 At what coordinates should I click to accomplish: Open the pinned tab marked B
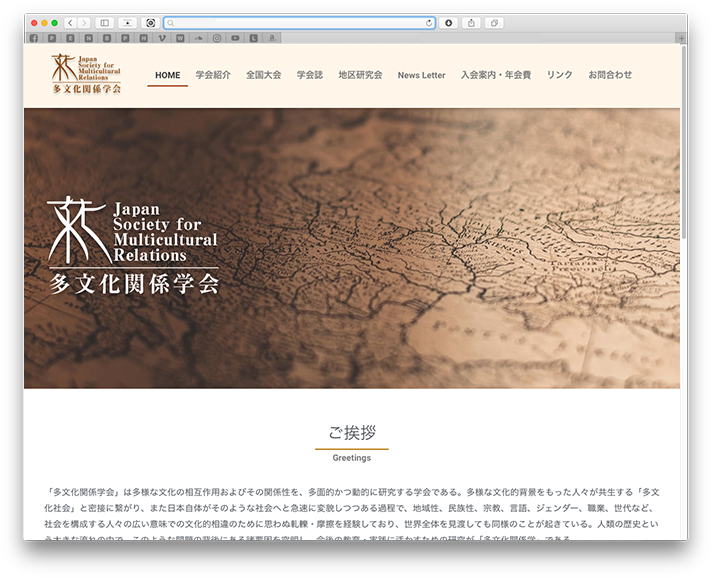click(107, 38)
